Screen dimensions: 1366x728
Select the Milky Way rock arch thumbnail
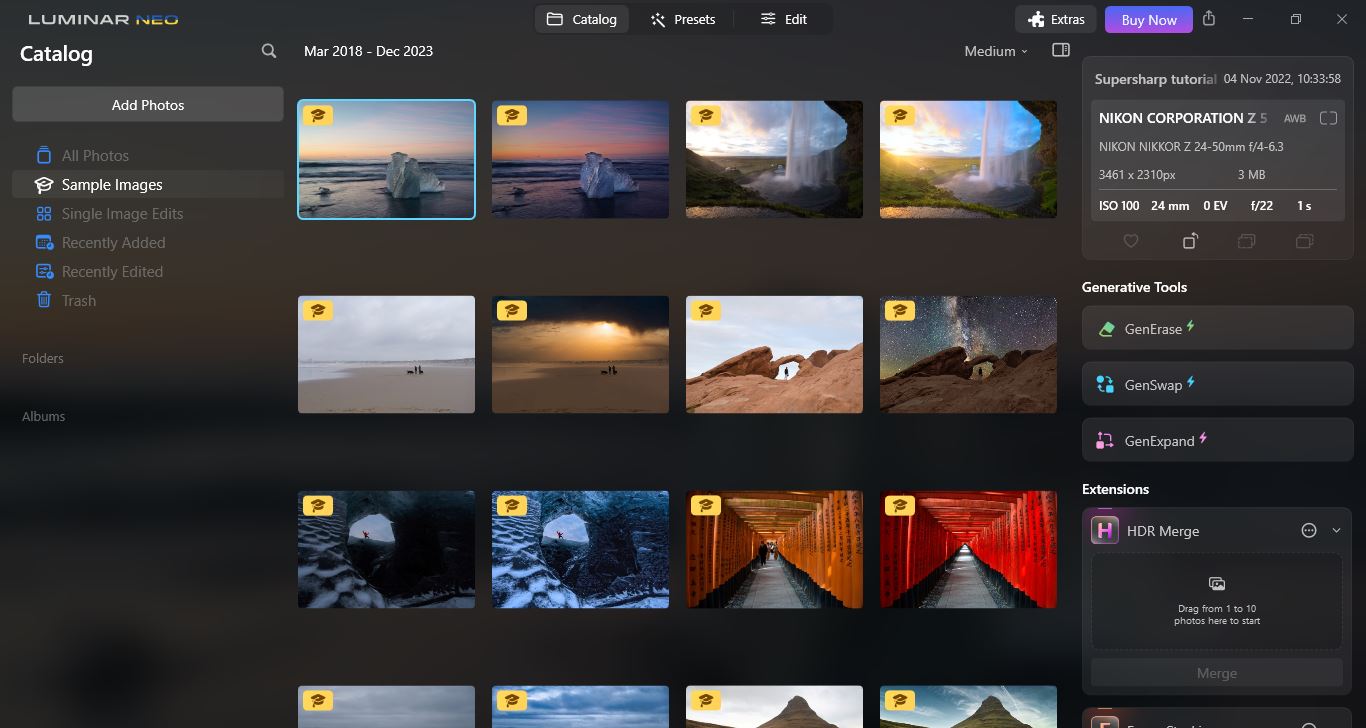968,354
